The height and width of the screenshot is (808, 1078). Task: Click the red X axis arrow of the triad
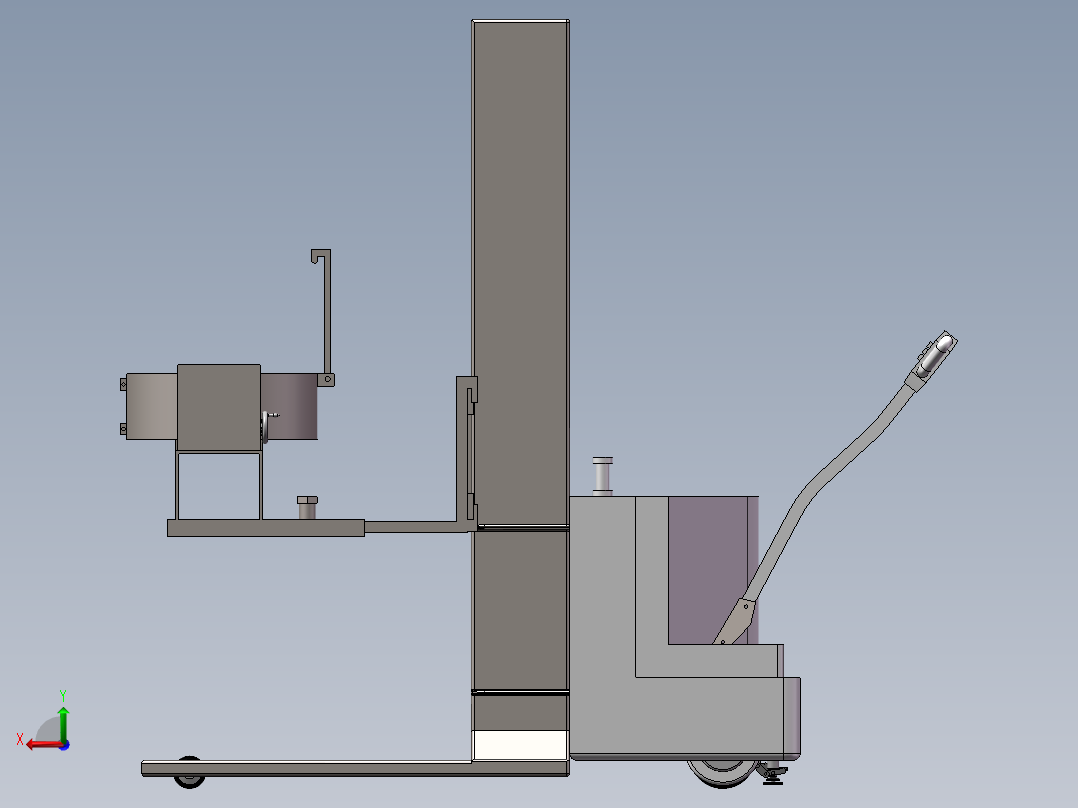click(43, 745)
